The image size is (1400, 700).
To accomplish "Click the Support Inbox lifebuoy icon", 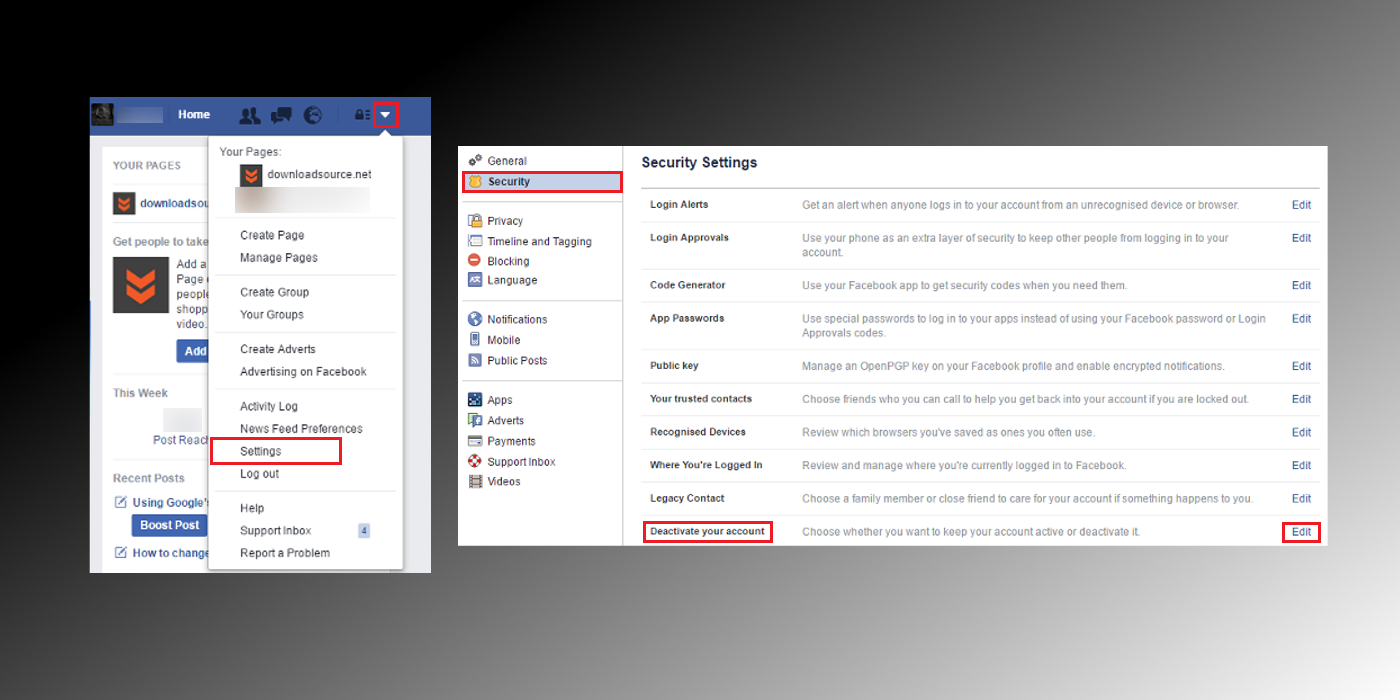I will point(475,461).
